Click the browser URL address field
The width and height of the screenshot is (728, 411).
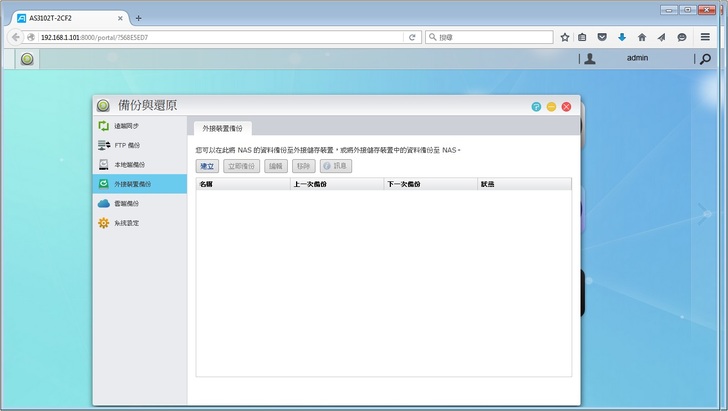[x=220, y=37]
